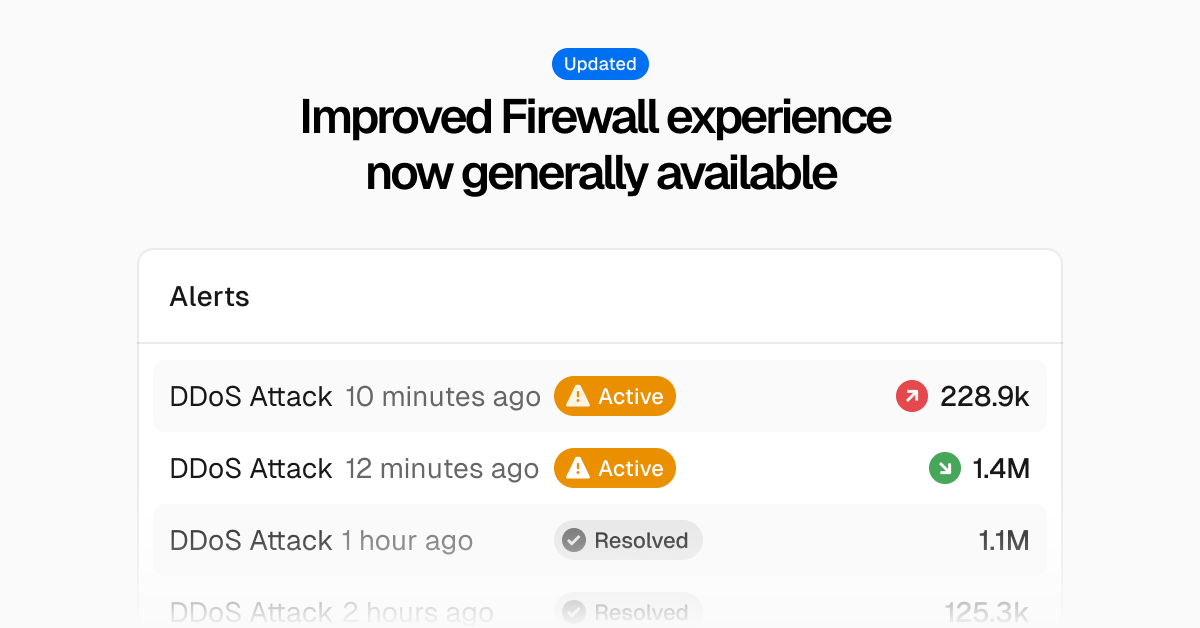Screen dimensions: 1200x628
Task: Click the warning triangle on the first Active badge
Action: (578, 396)
